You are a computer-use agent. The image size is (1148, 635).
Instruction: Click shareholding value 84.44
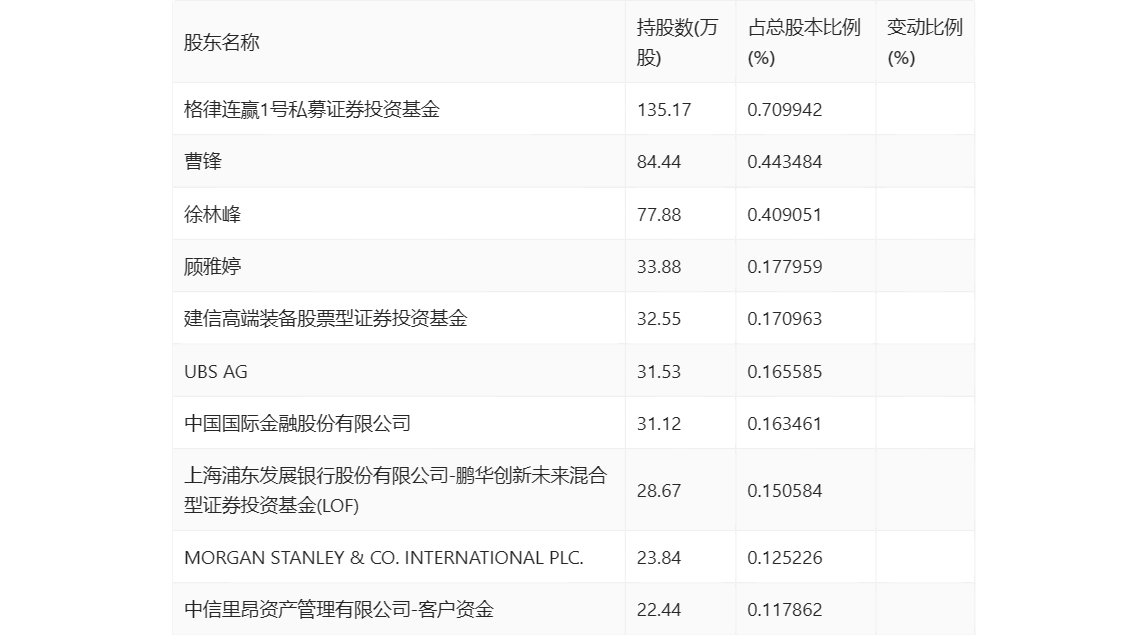[659, 162]
